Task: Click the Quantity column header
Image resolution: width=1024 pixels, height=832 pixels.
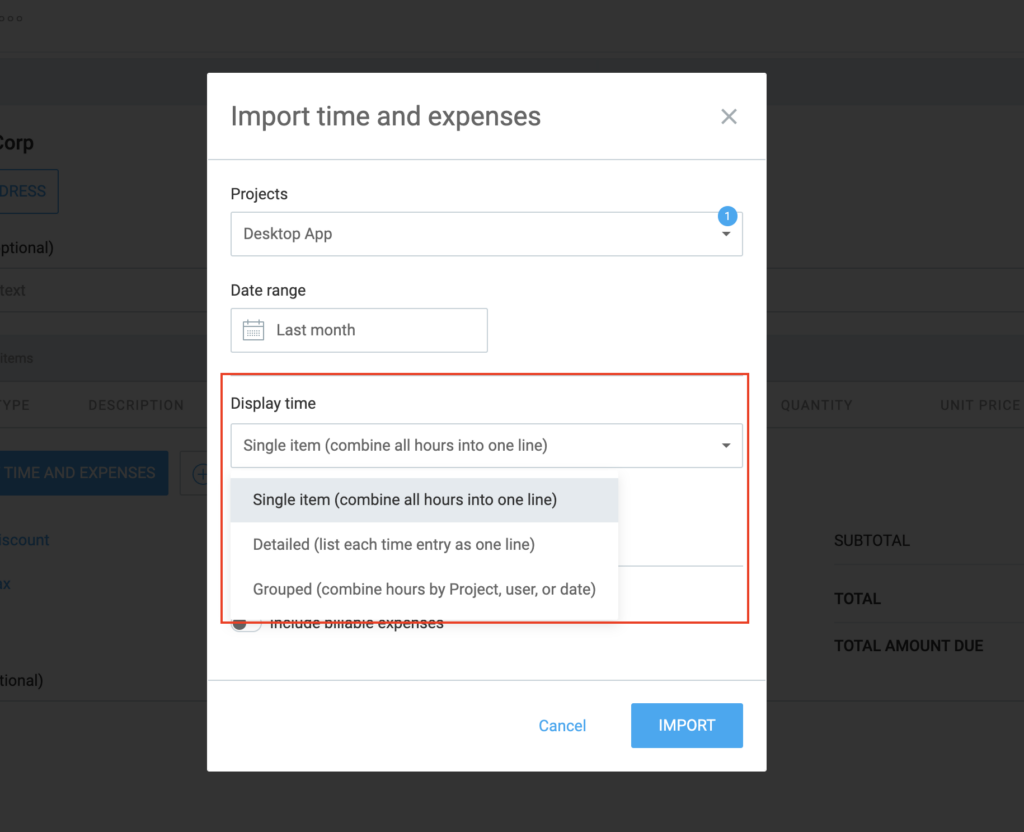Action: click(x=816, y=405)
